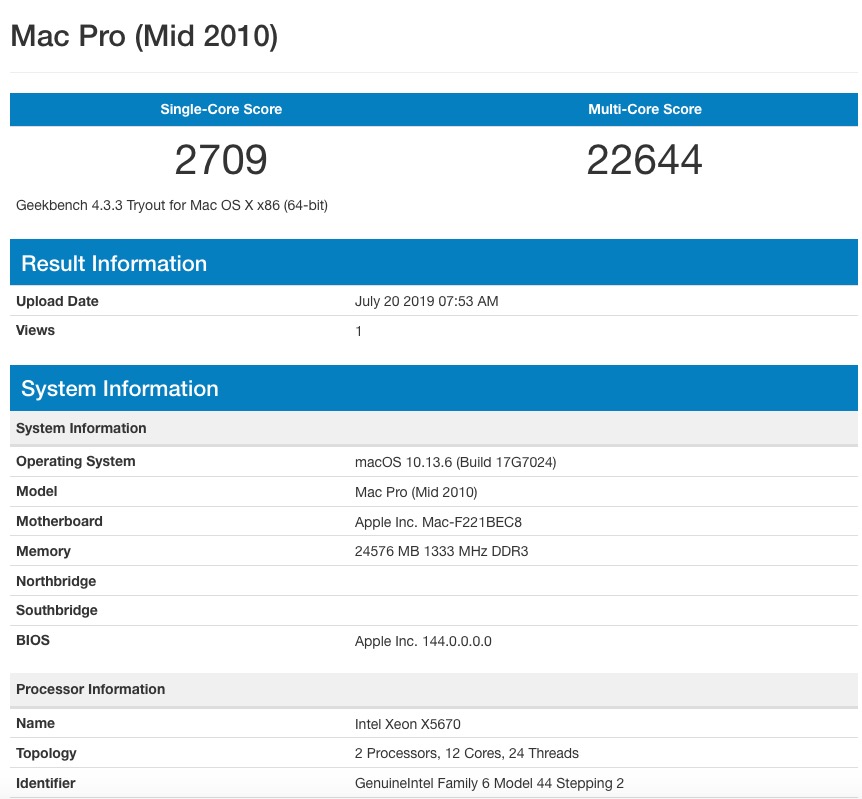Click the processor Name label

tap(35, 723)
